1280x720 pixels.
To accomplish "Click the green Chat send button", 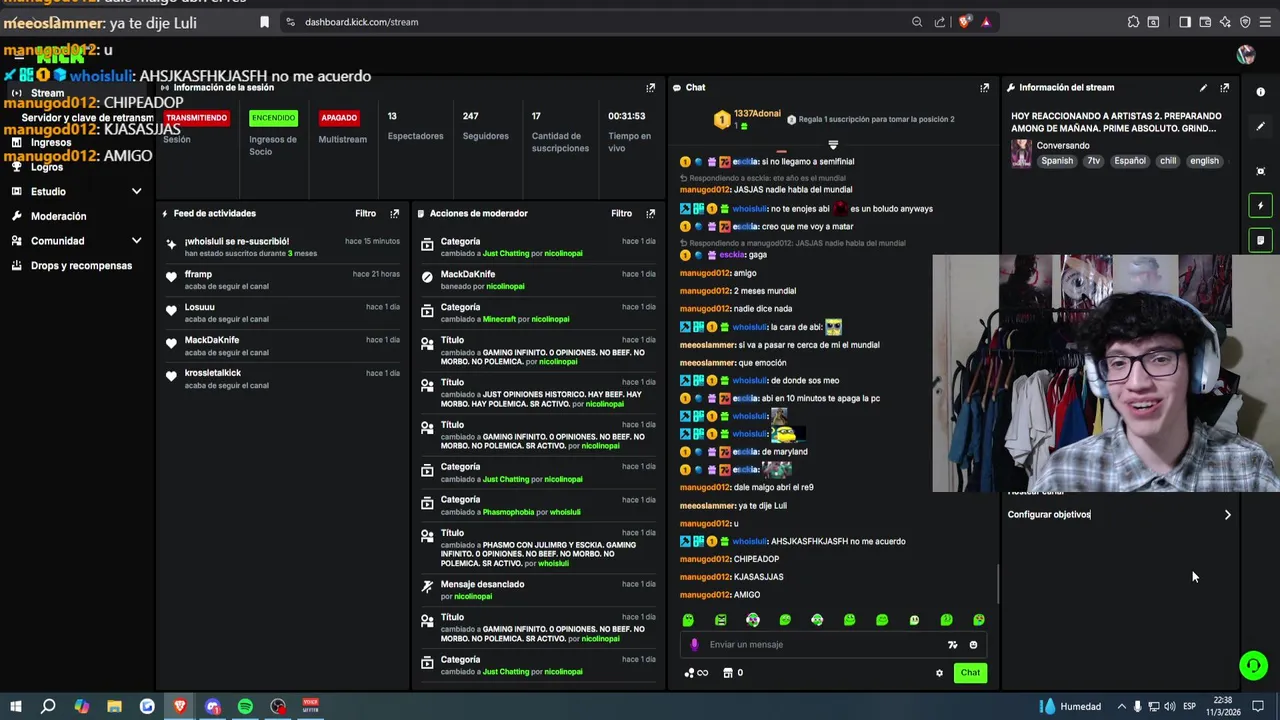I will [x=970, y=673].
